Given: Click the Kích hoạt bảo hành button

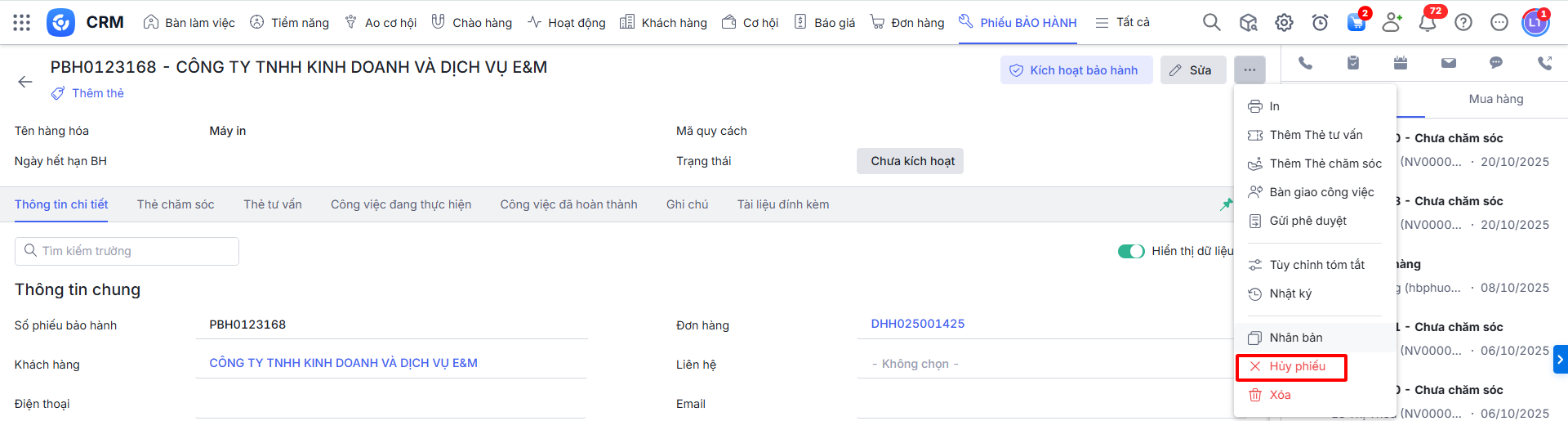Looking at the screenshot, I should pyautogui.click(x=1076, y=70).
